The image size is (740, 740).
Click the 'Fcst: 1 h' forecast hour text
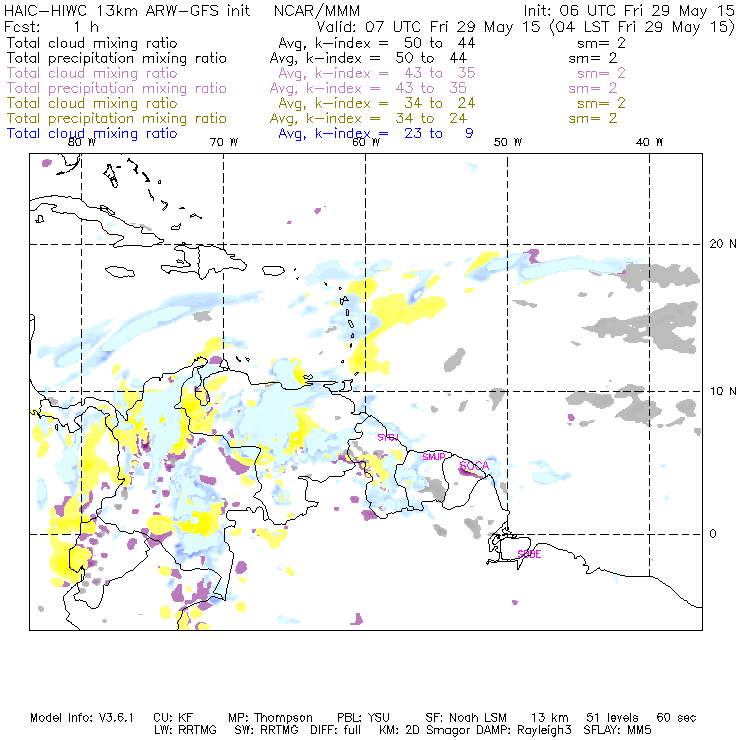51,27
